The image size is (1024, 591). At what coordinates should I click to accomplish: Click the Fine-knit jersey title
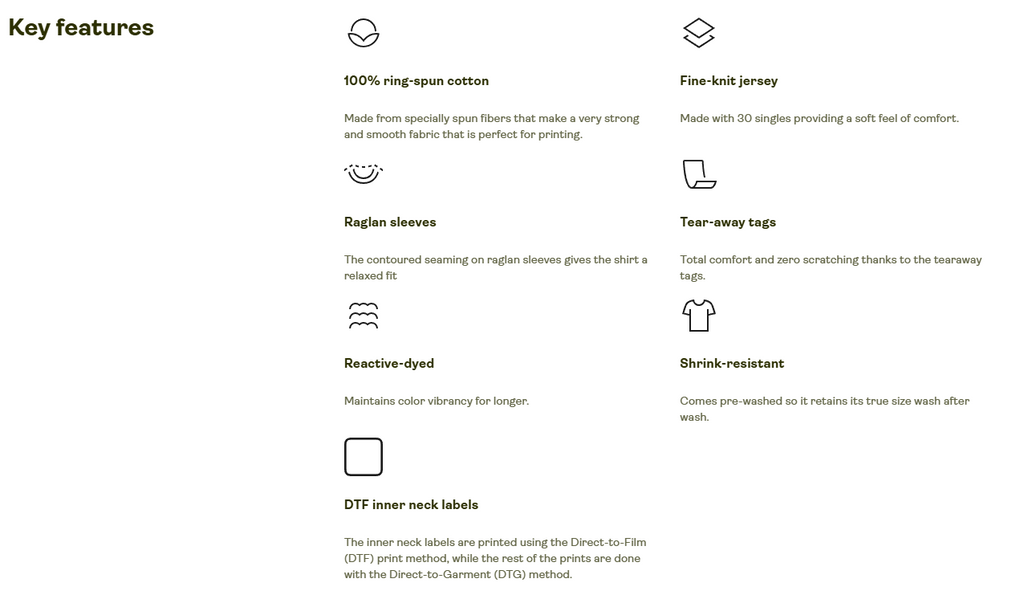(729, 81)
